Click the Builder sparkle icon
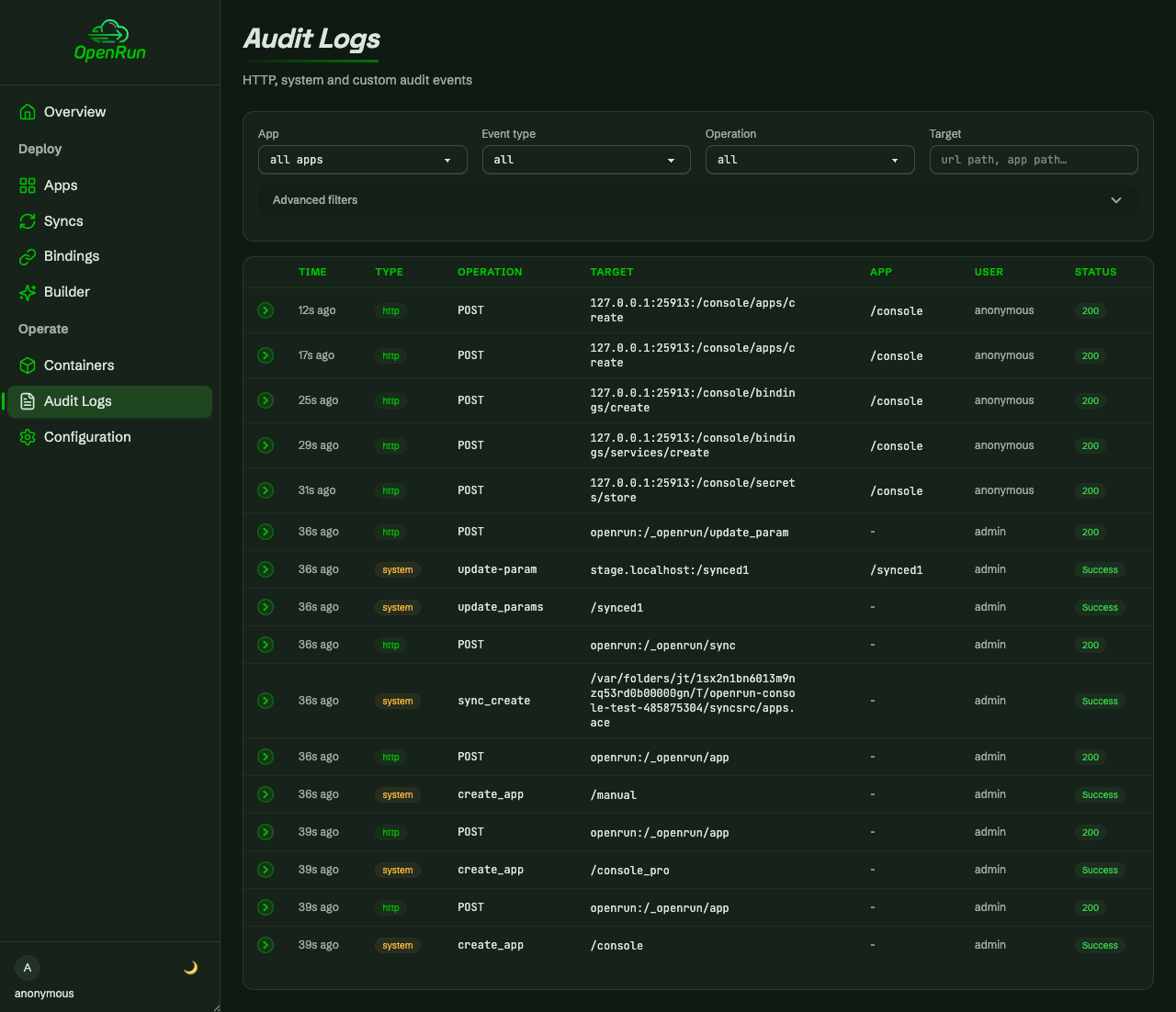The image size is (1176, 1012). click(28, 292)
